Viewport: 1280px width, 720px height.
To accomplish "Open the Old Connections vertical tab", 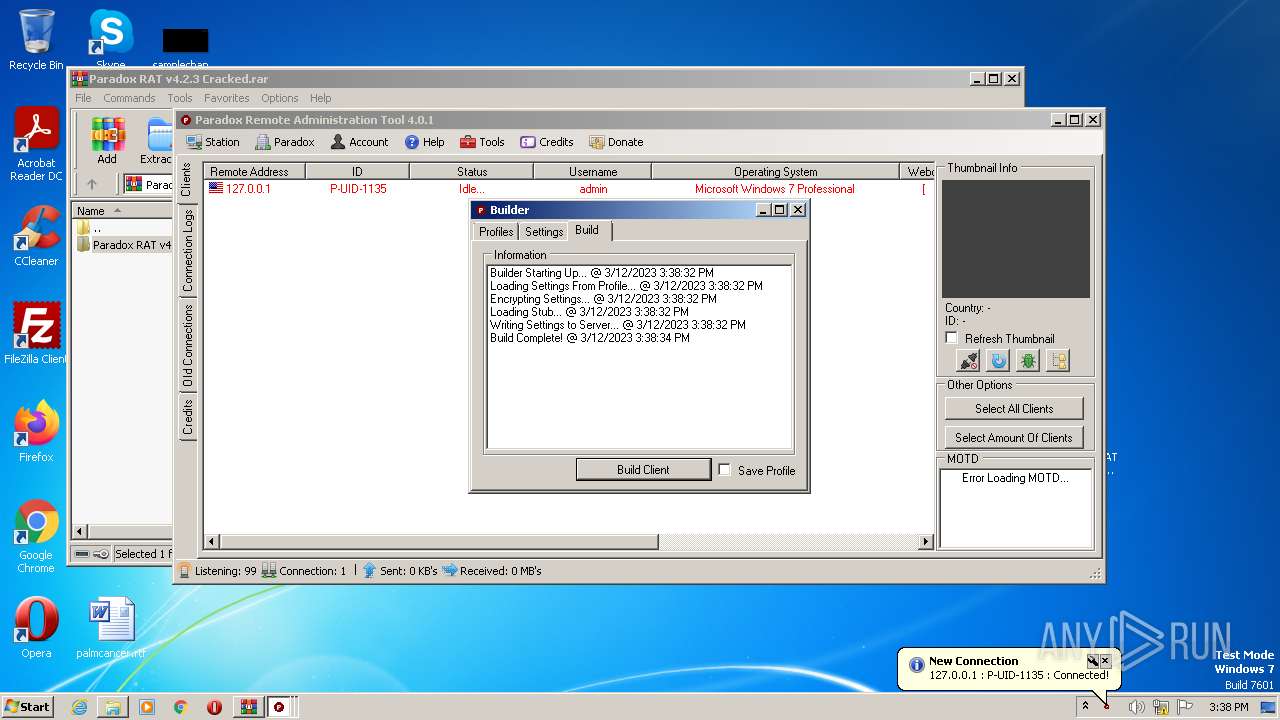I will coord(187,345).
